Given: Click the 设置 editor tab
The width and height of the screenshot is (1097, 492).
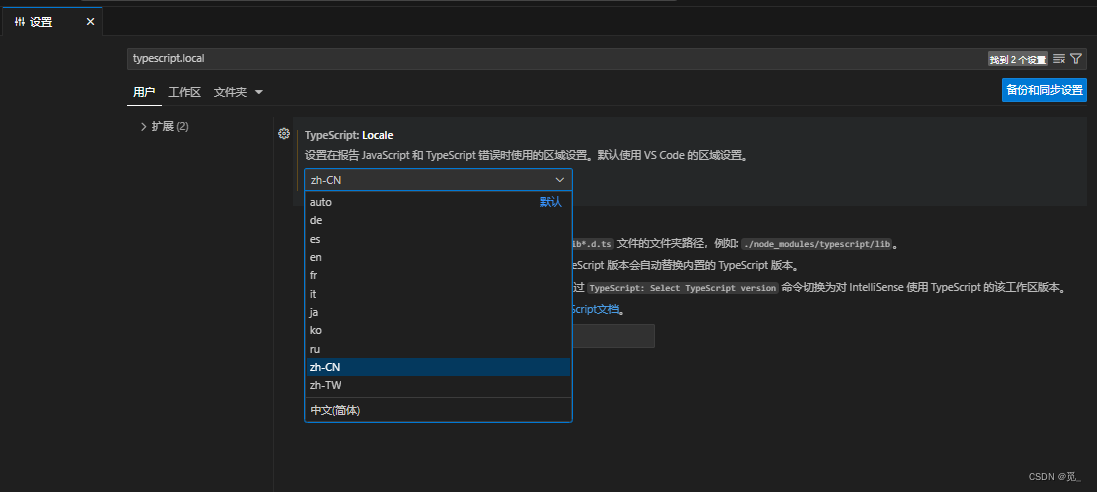Looking at the screenshot, I should [x=52, y=22].
